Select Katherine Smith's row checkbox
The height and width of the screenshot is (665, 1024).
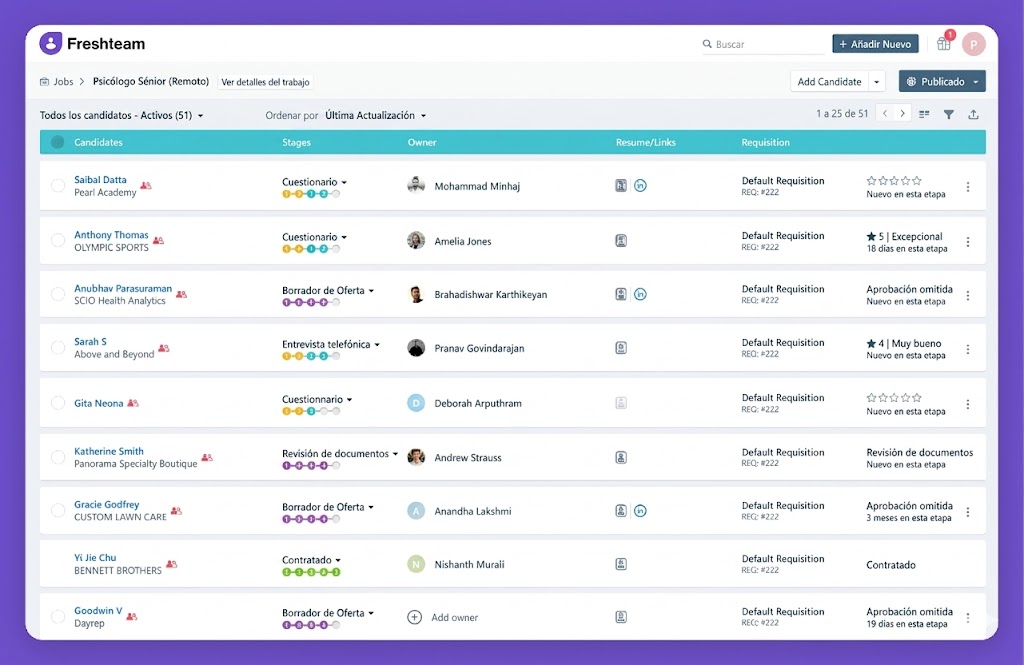(x=58, y=457)
